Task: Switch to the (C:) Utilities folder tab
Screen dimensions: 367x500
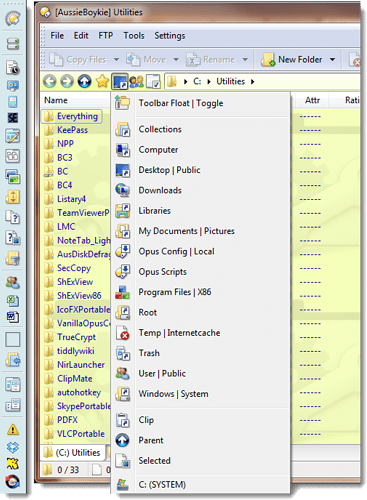Action: (72, 453)
